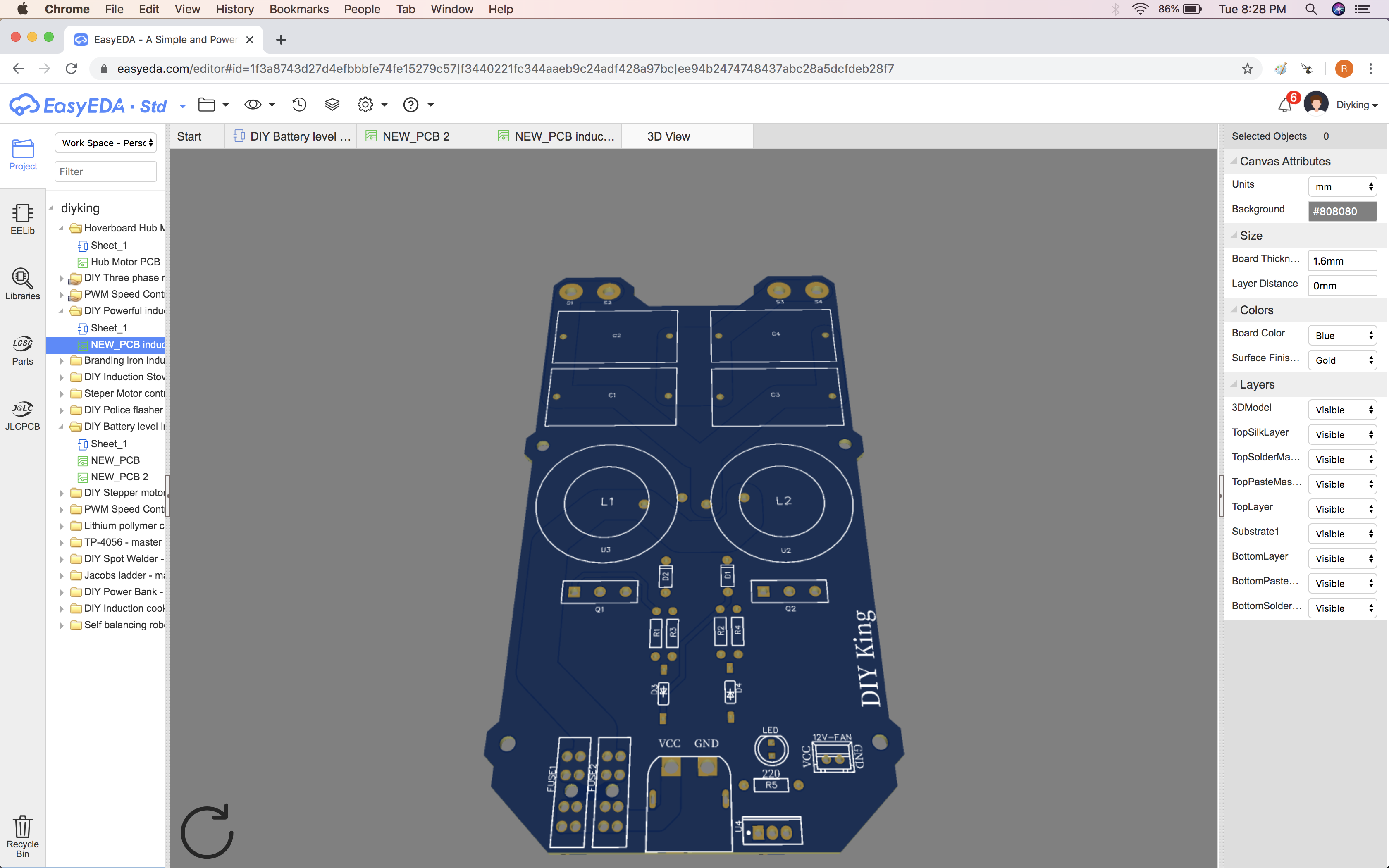
Task: Click the Background color value field
Action: [1342, 211]
